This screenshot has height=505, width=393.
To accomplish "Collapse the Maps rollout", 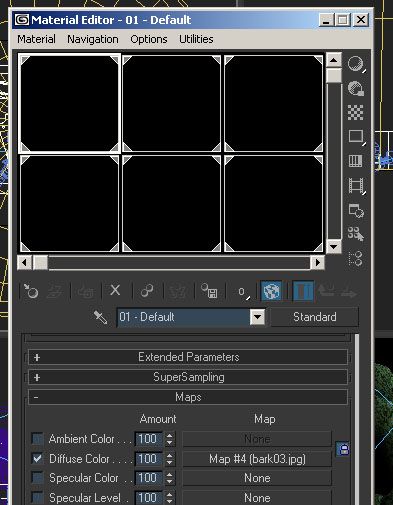I will point(188,397).
